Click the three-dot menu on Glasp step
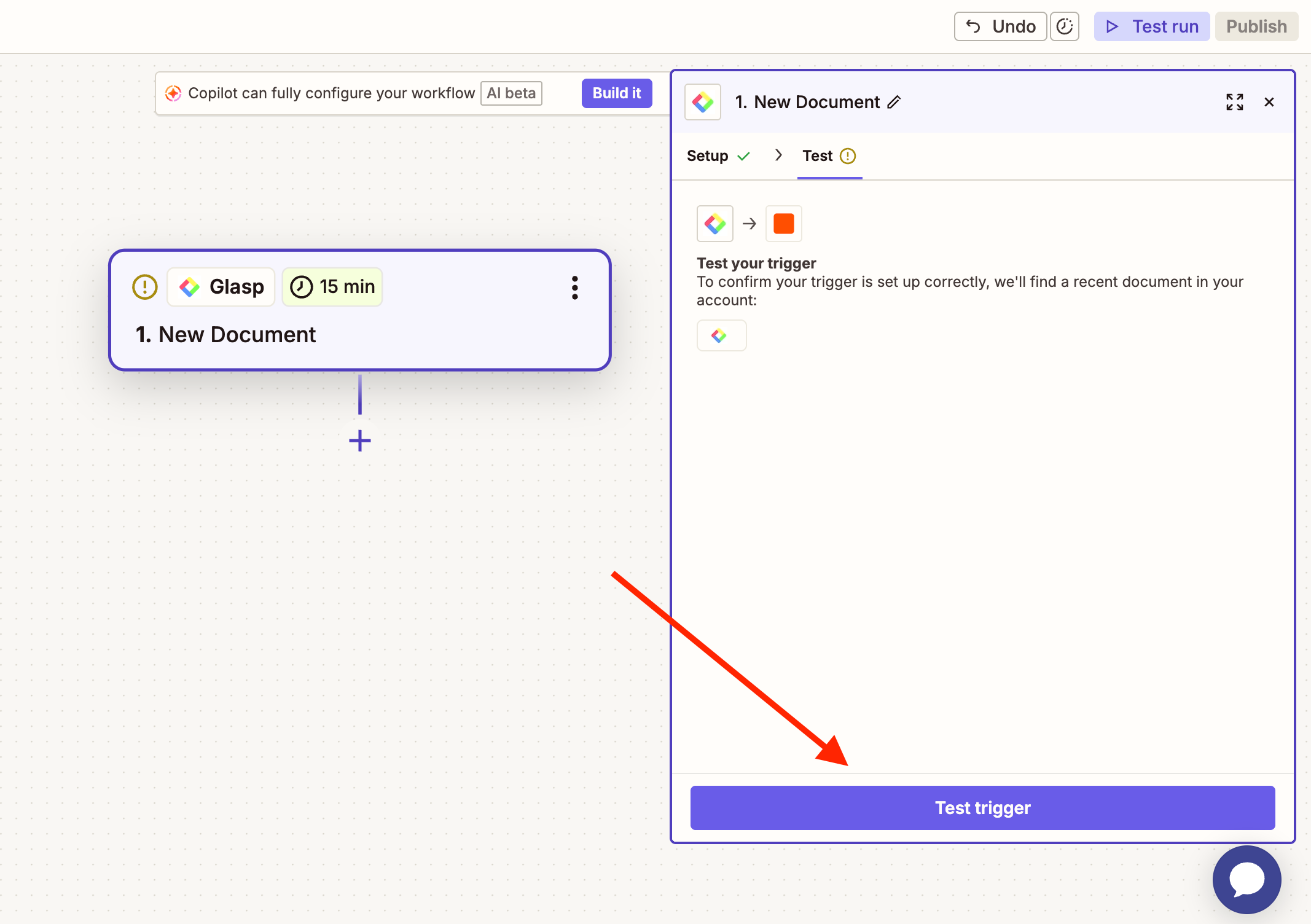1311x924 pixels. coord(575,288)
